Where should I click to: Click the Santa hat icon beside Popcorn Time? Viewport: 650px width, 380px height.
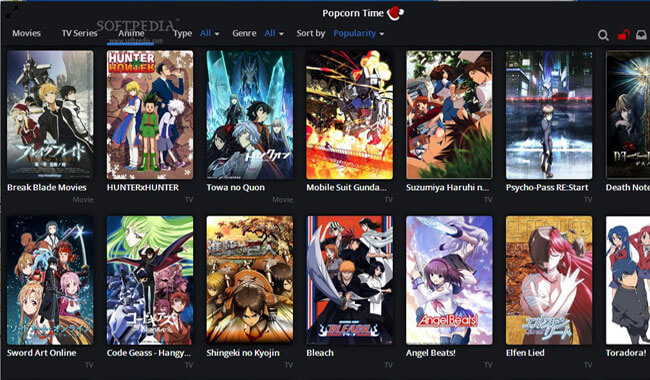tap(395, 13)
